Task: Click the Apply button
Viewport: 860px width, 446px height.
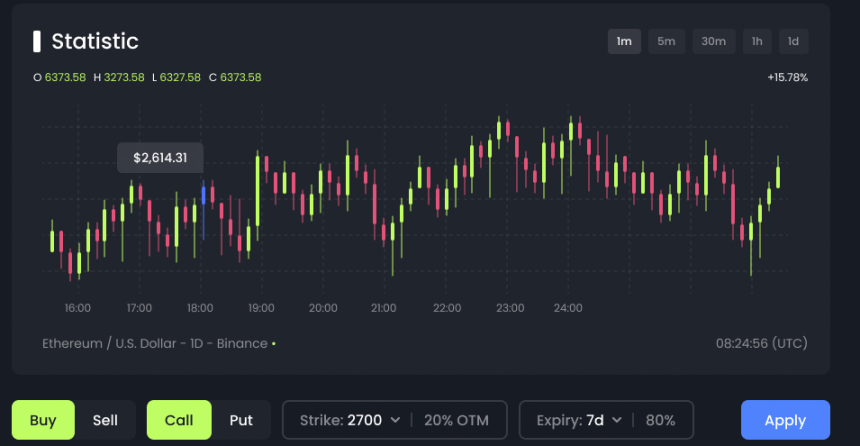Action: (x=785, y=420)
